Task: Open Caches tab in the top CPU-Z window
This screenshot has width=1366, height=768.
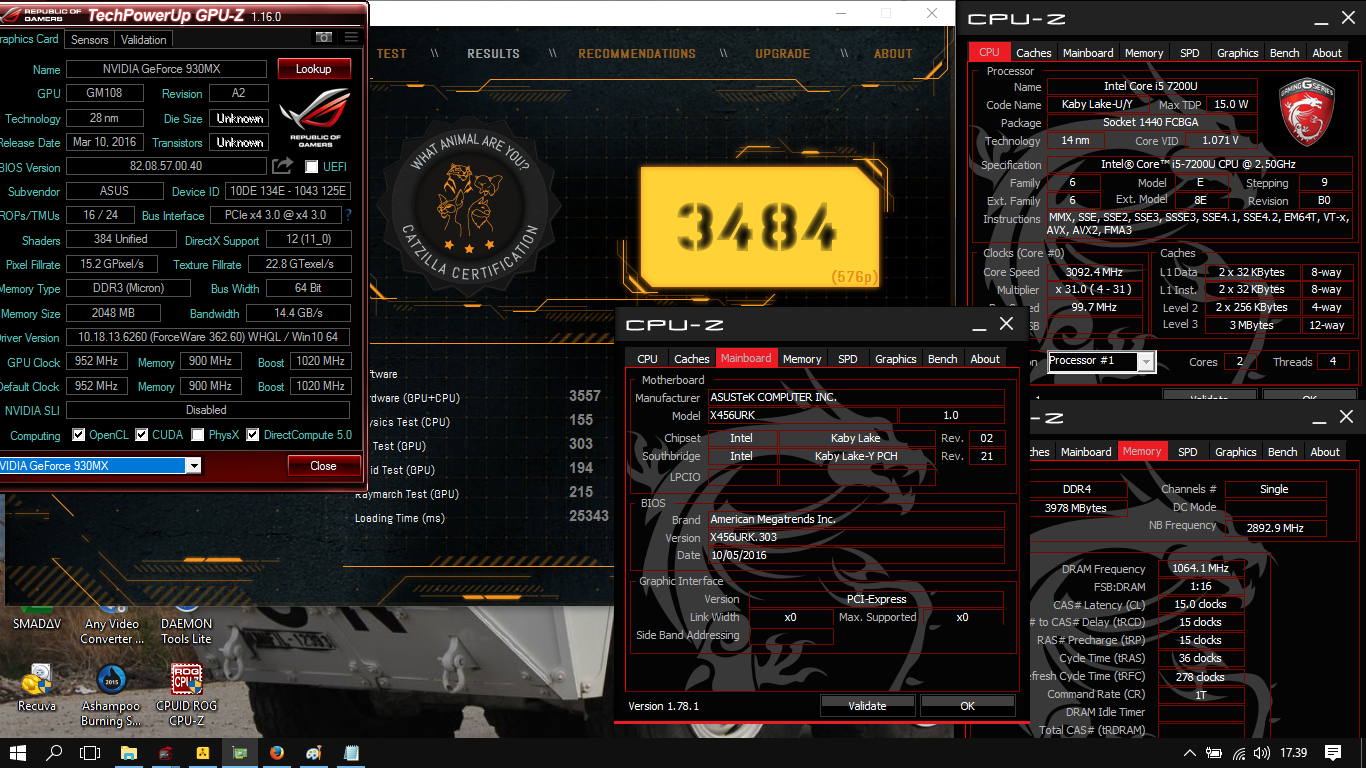Action: [1033, 53]
